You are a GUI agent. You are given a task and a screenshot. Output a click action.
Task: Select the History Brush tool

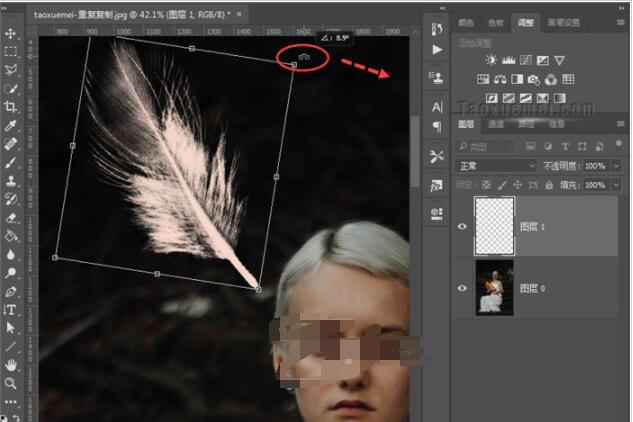10,199
